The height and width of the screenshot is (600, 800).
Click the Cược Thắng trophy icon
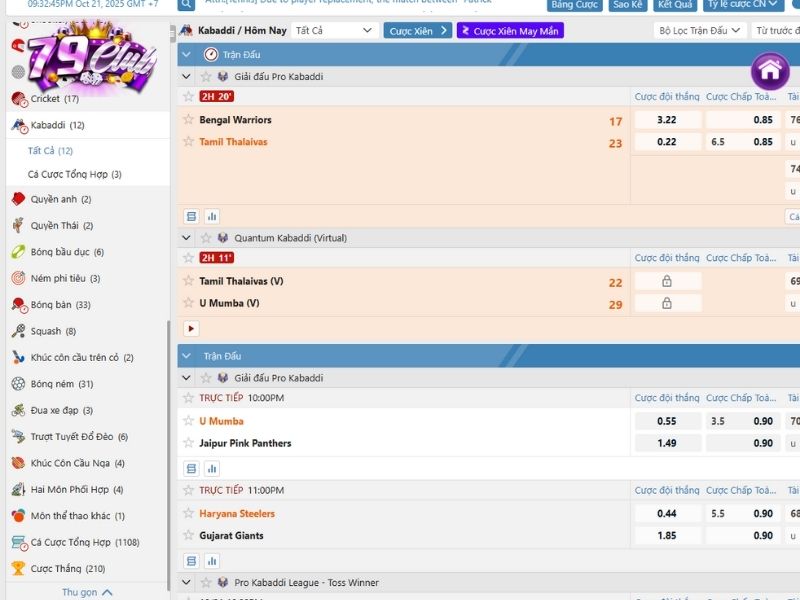pyautogui.click(x=18, y=568)
